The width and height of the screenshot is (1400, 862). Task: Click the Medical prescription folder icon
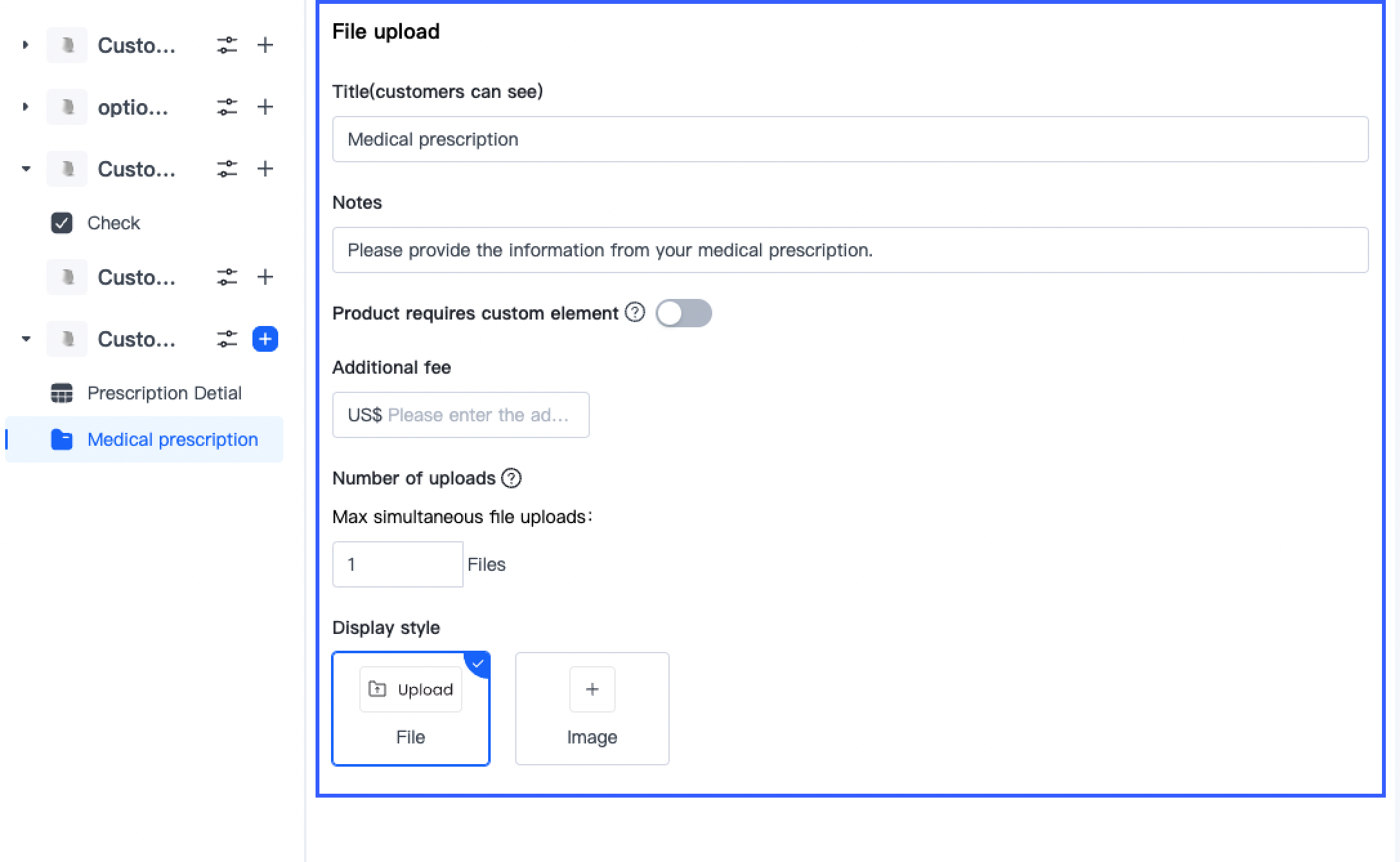pos(62,439)
